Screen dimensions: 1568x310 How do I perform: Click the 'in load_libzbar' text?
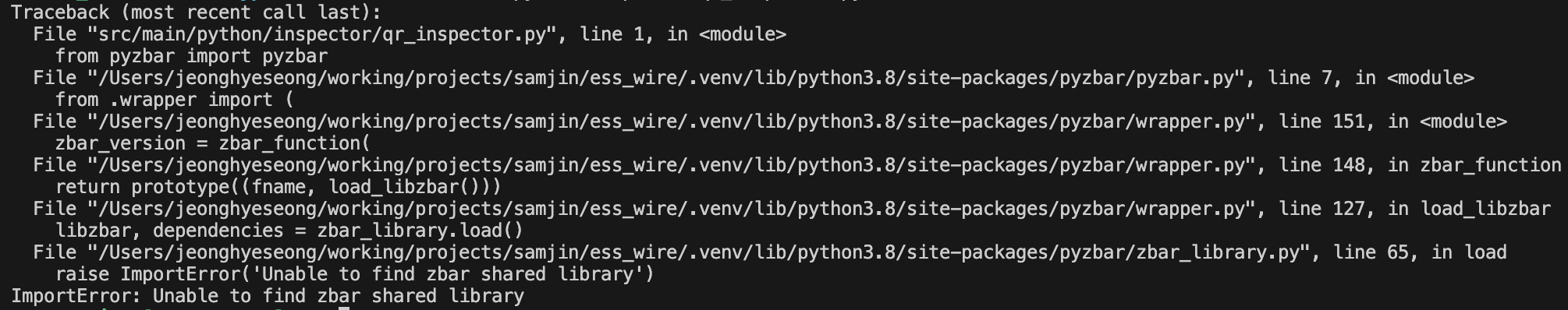tap(1468, 209)
